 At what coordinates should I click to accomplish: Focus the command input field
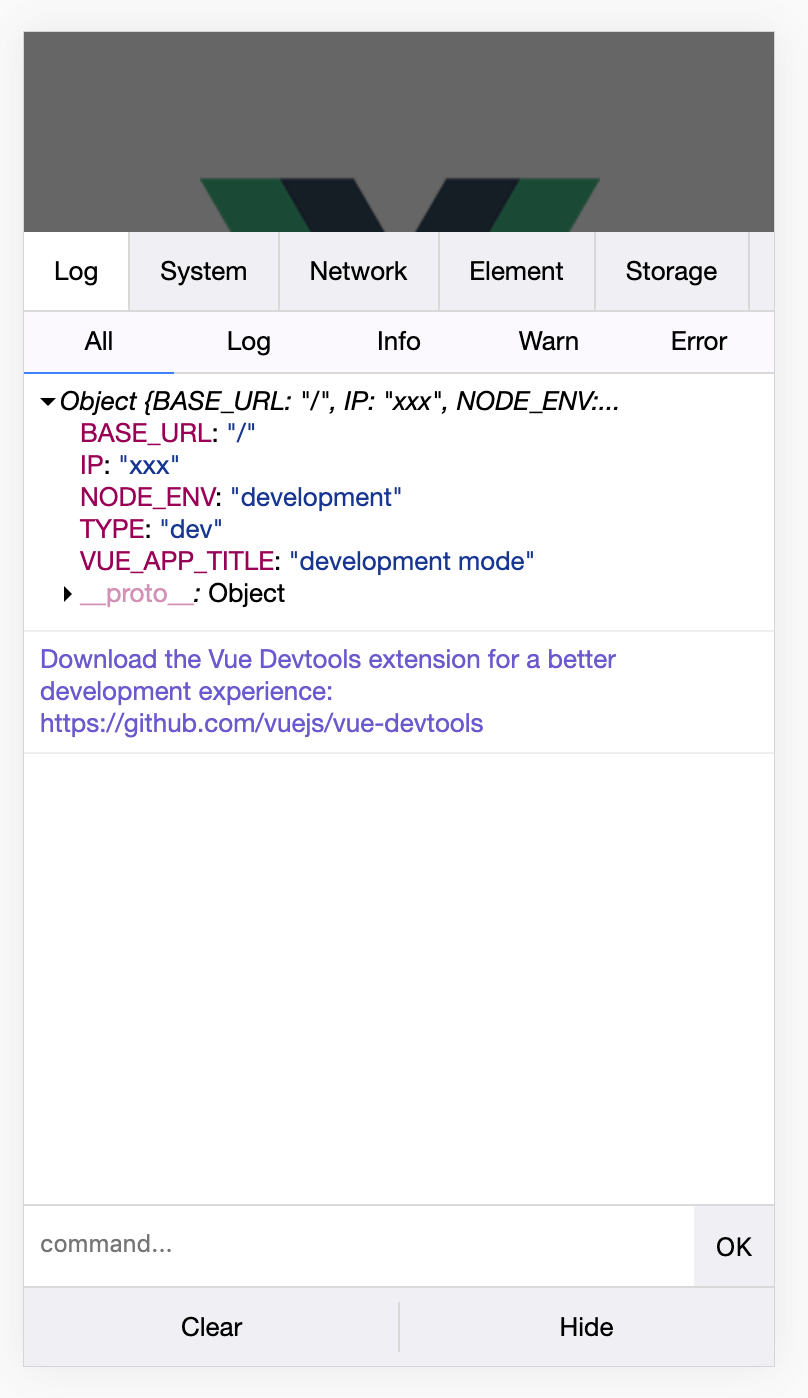pos(358,1245)
